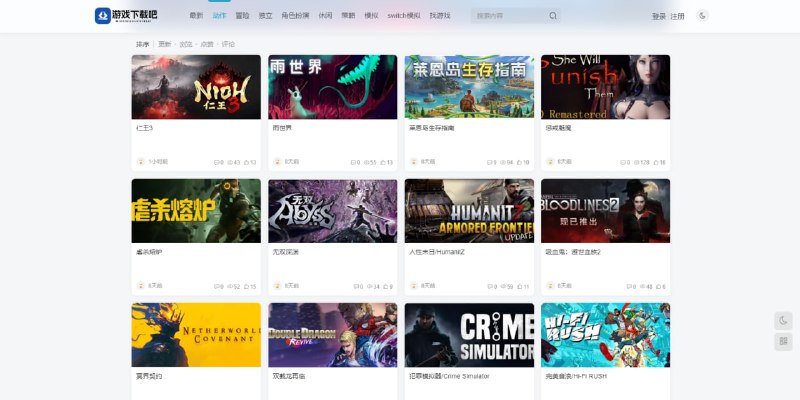Like the 仁王3 card
This screenshot has width=800, height=400.
point(246,162)
